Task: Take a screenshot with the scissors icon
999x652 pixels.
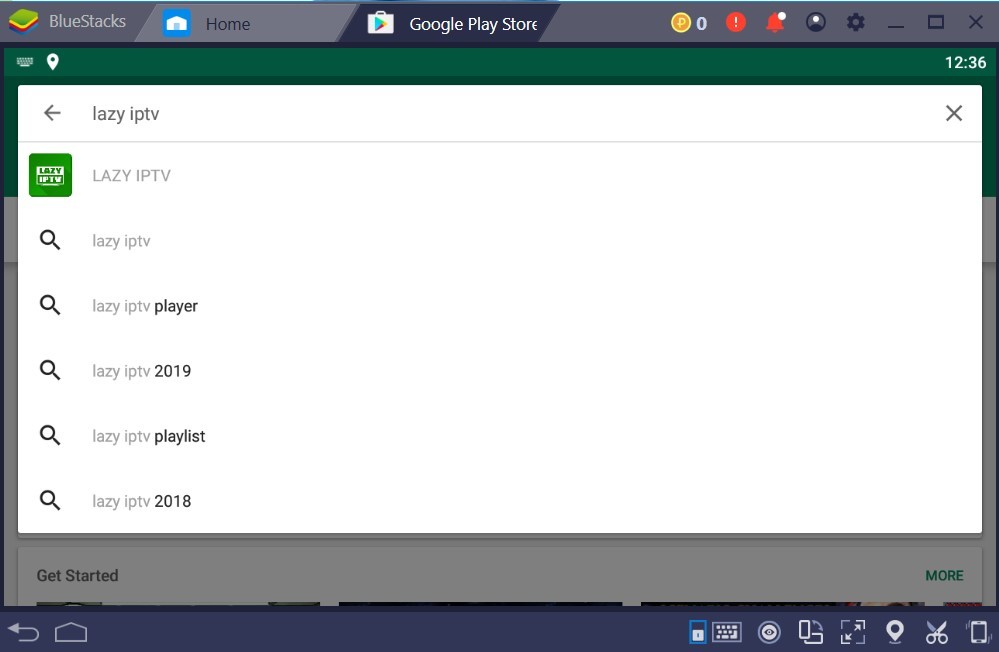Action: [x=937, y=632]
